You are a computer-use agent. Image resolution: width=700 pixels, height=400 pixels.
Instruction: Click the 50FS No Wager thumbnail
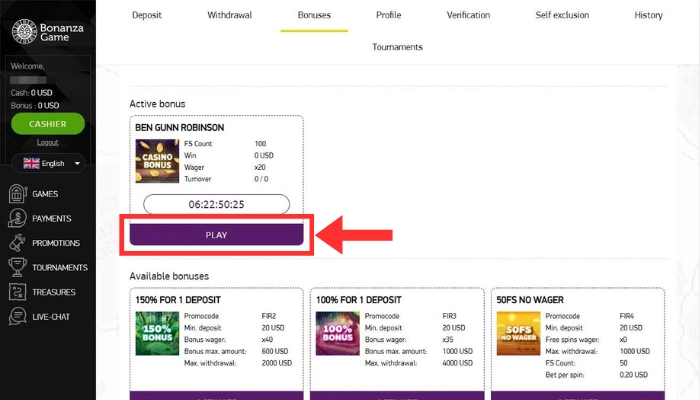[x=518, y=333]
